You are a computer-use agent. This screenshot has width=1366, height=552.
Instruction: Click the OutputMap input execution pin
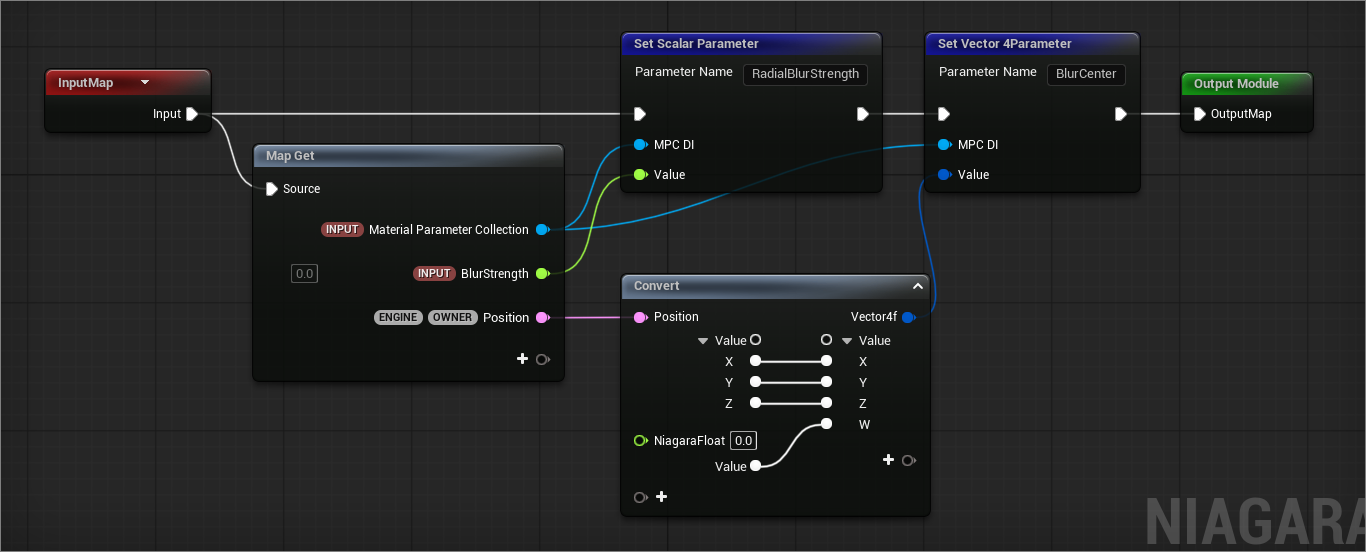coord(1199,114)
